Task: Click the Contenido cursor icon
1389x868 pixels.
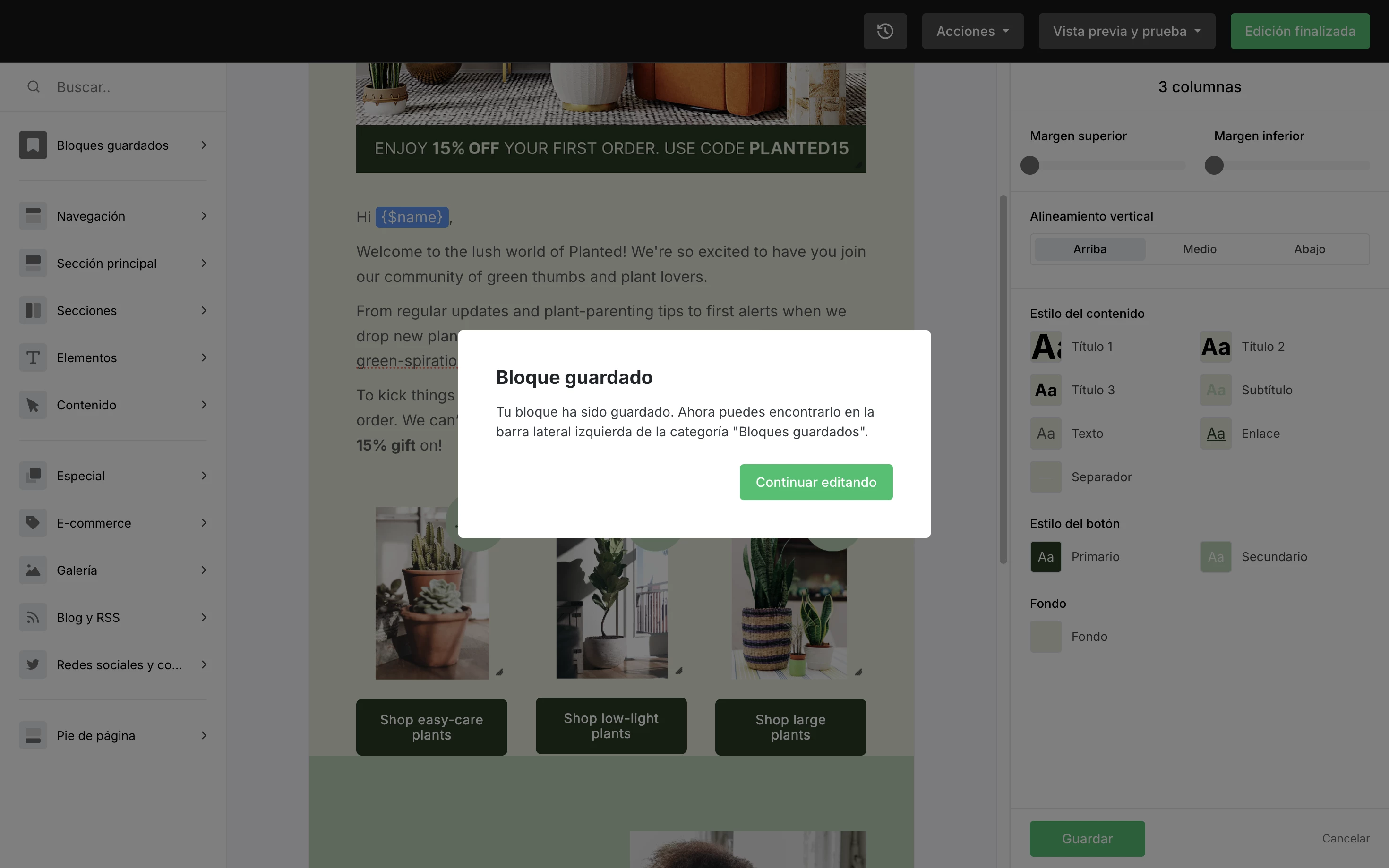Action: pos(33,405)
